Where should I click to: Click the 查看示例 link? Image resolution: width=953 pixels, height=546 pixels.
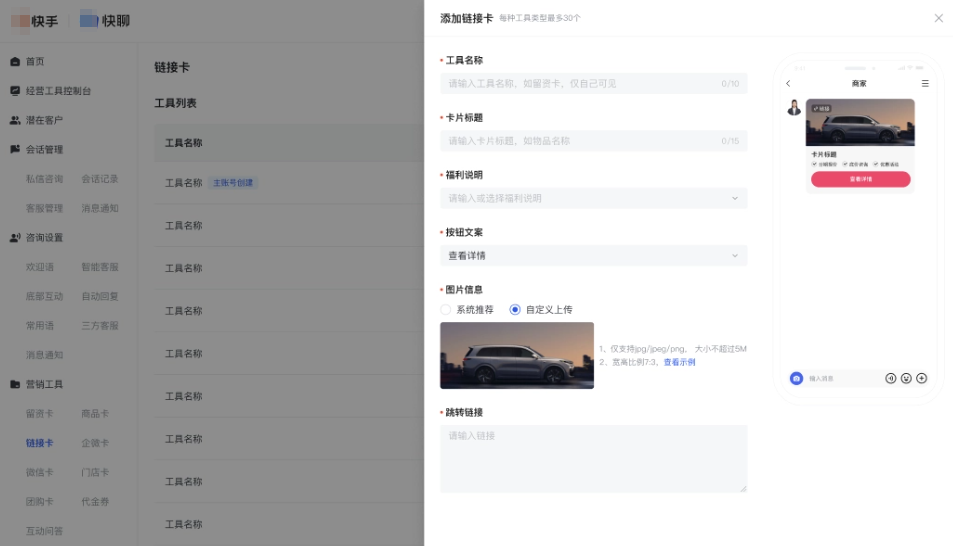point(679,362)
